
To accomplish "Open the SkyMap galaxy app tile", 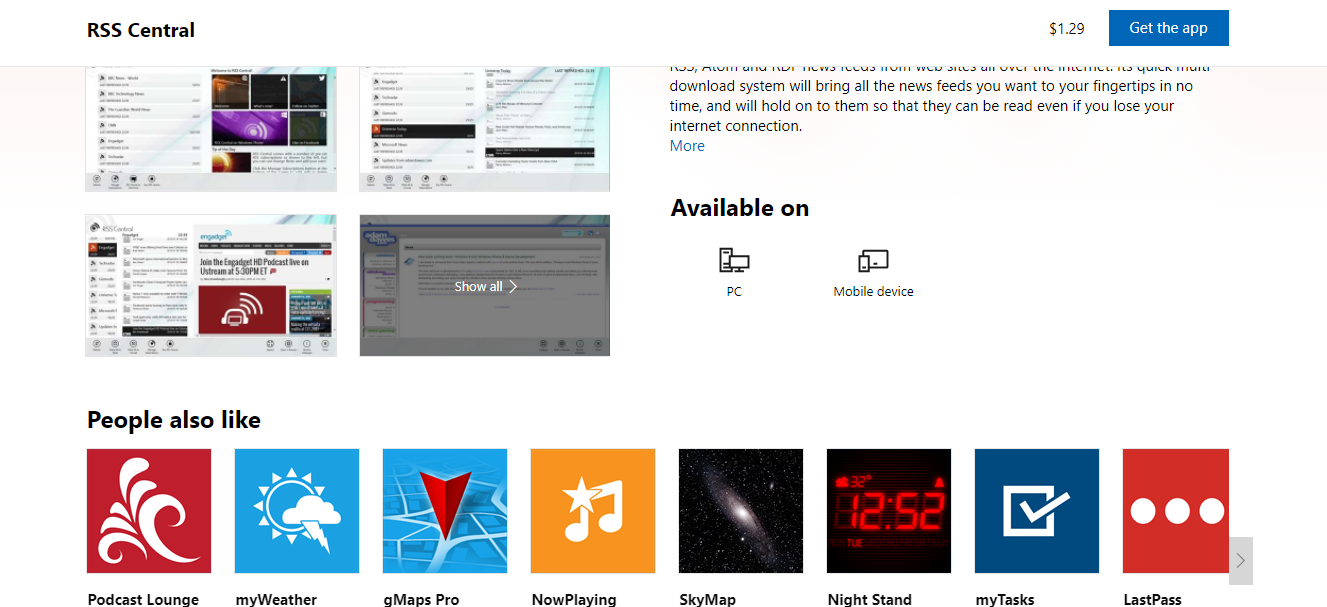I will (741, 511).
